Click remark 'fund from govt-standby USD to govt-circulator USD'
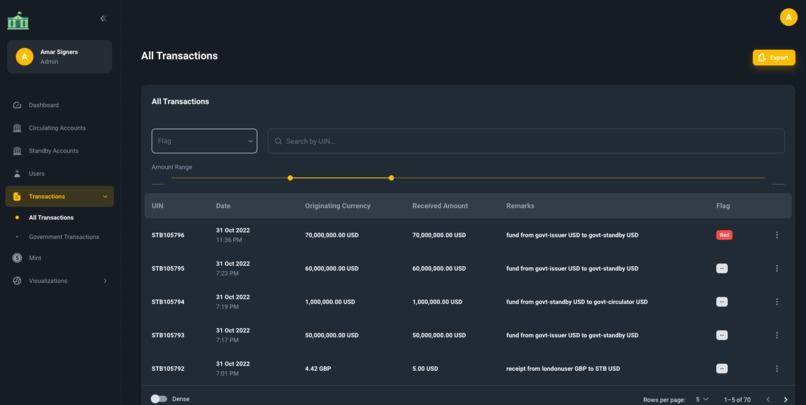The image size is (806, 405). click(577, 302)
